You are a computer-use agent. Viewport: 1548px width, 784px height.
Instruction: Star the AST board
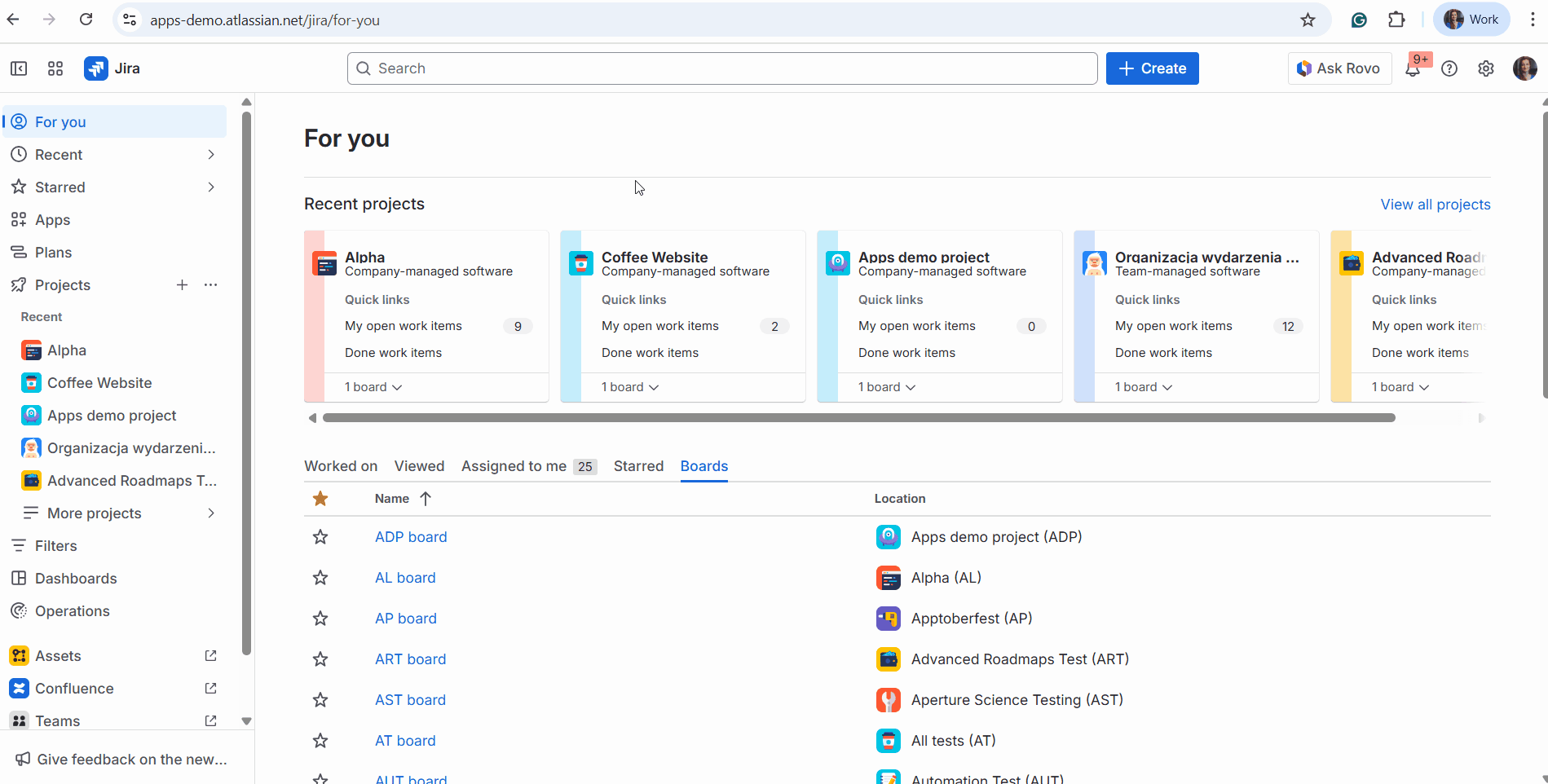pos(320,700)
